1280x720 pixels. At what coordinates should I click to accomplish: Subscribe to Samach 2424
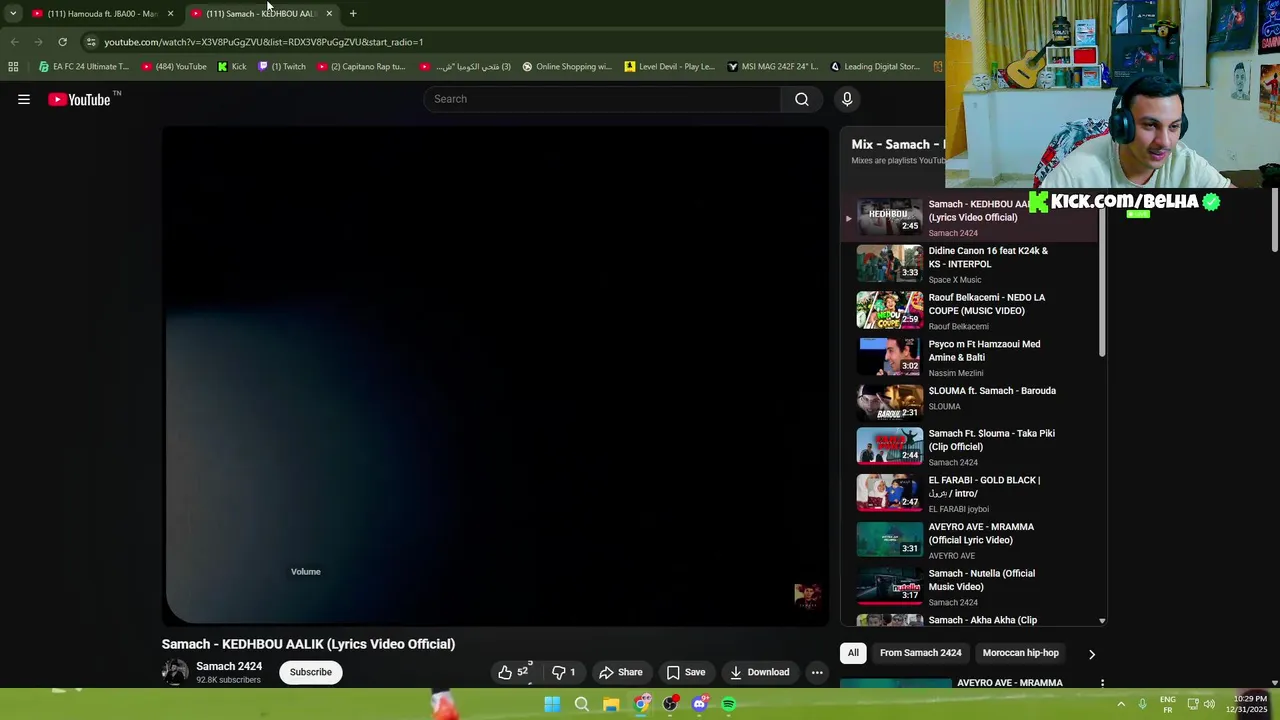(311, 672)
